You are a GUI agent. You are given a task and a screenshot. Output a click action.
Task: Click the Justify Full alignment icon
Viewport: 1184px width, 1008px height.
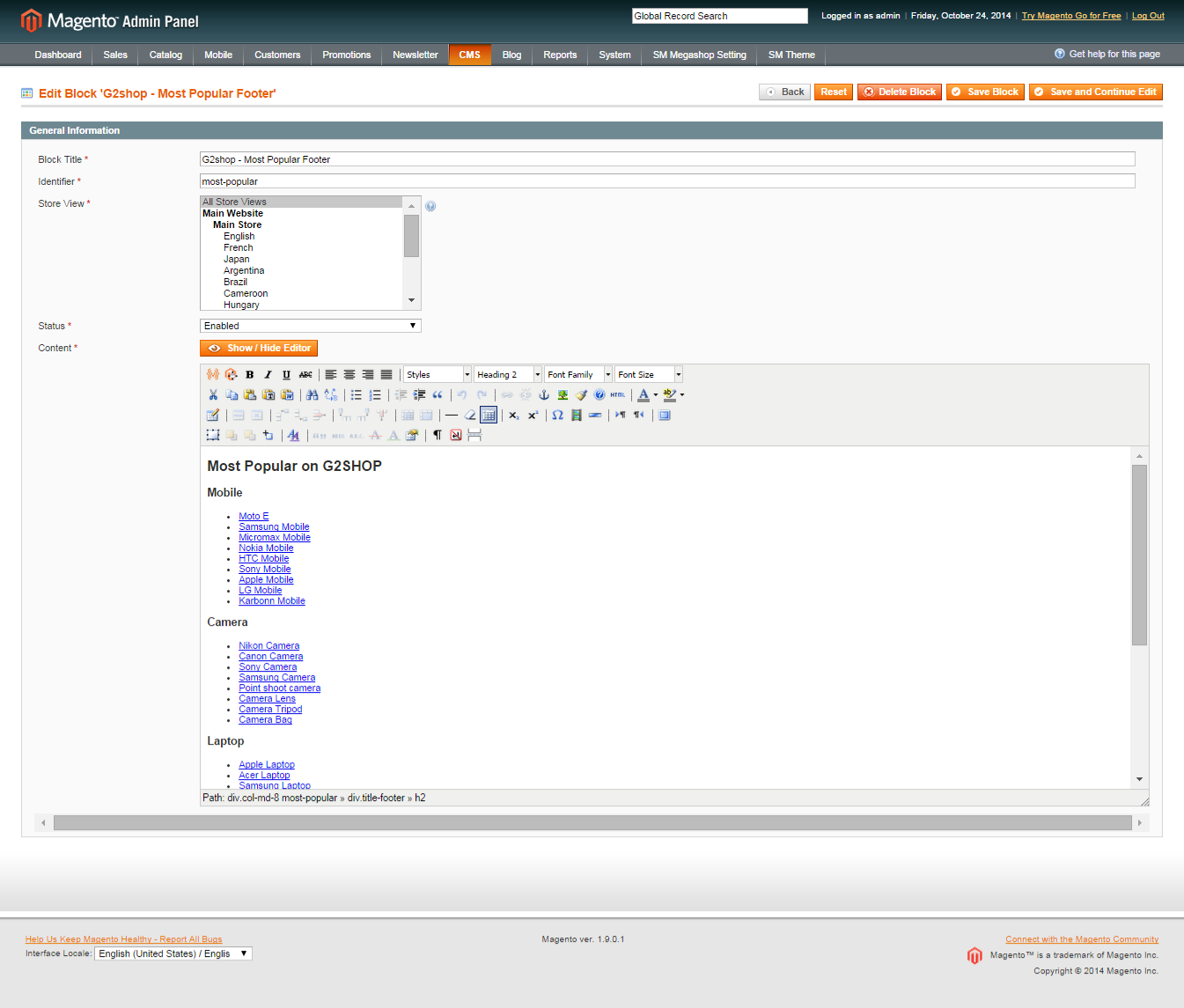(x=386, y=374)
